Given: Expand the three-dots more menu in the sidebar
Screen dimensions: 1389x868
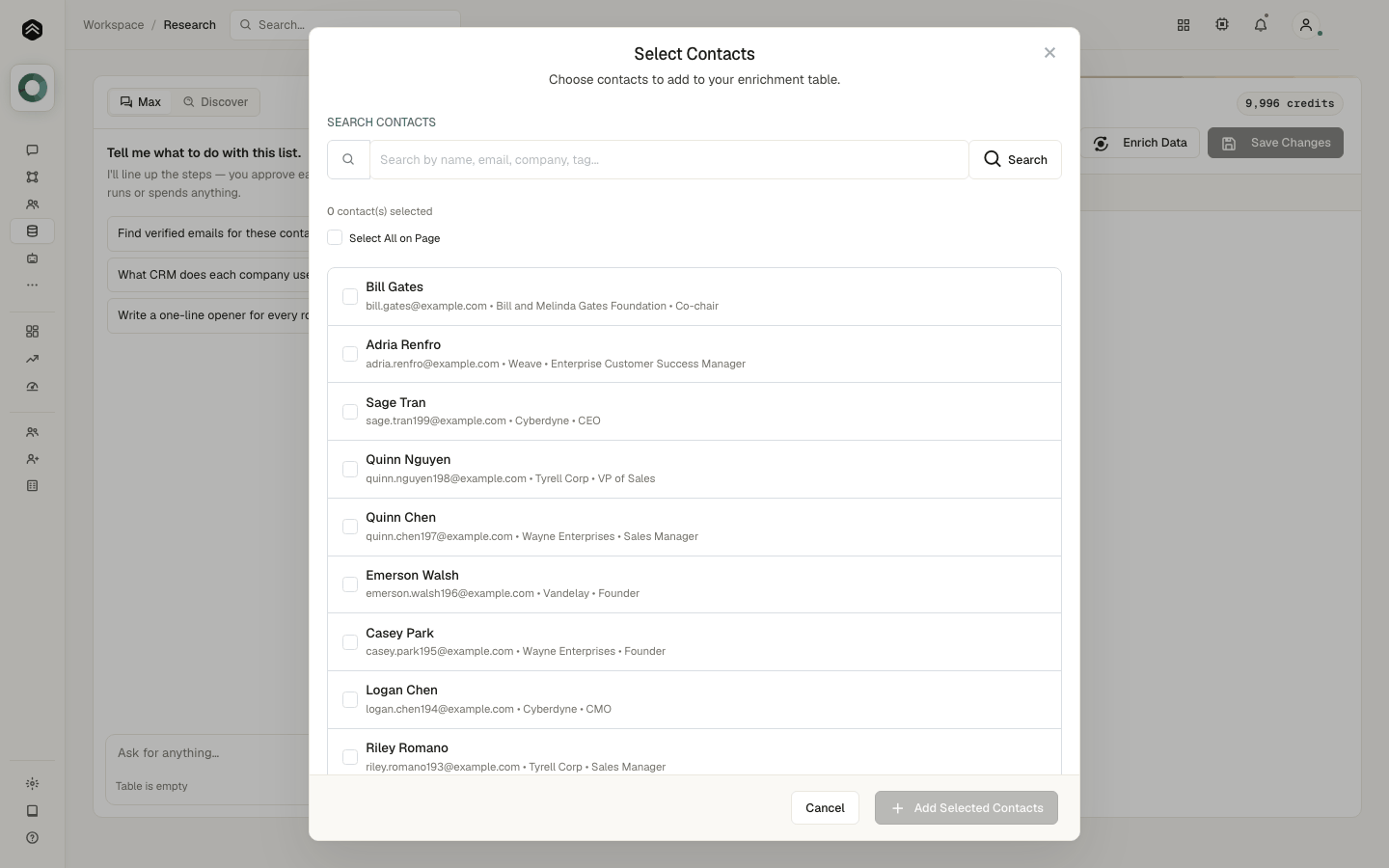Looking at the screenshot, I should click(x=32, y=285).
